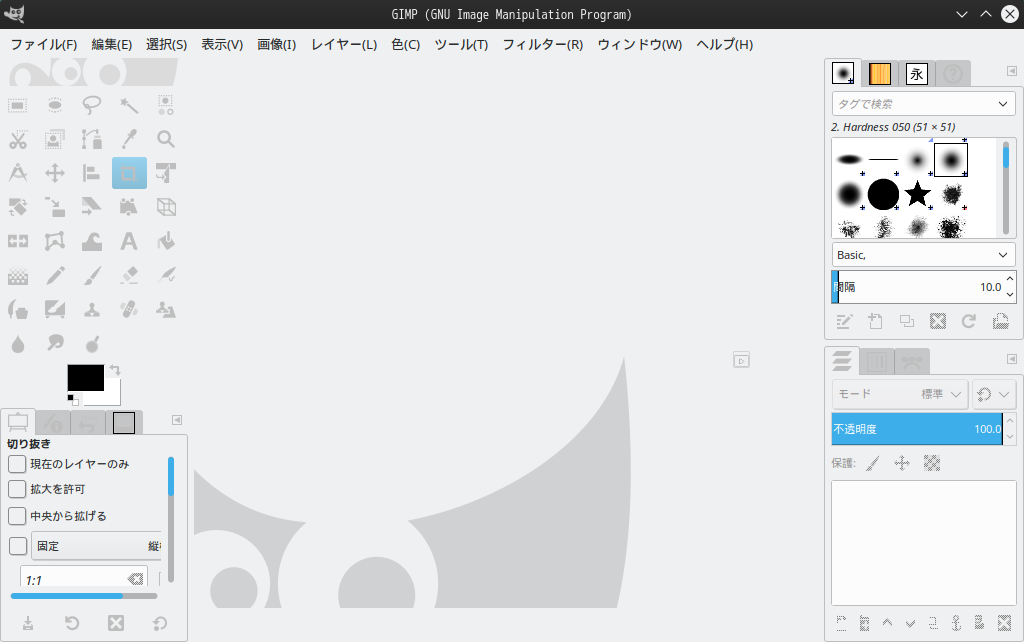This screenshot has width=1024, height=642.
Task: Select the Measure tool
Action: pyautogui.click(x=18, y=173)
